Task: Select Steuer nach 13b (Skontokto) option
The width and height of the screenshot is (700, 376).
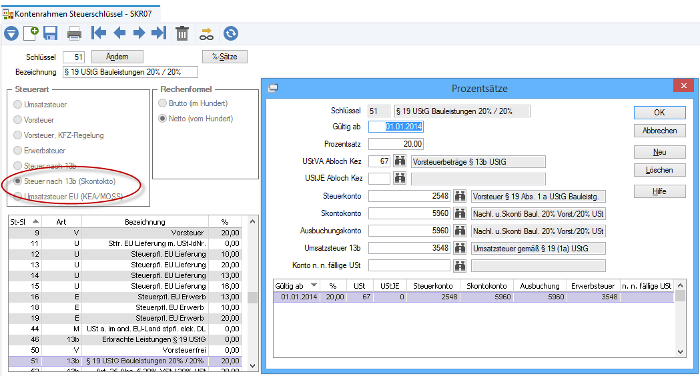Action: click(17, 181)
